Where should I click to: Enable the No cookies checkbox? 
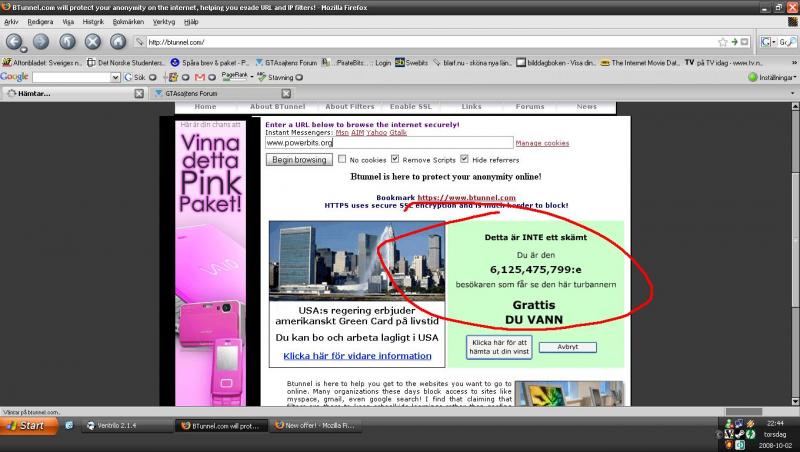point(342,159)
